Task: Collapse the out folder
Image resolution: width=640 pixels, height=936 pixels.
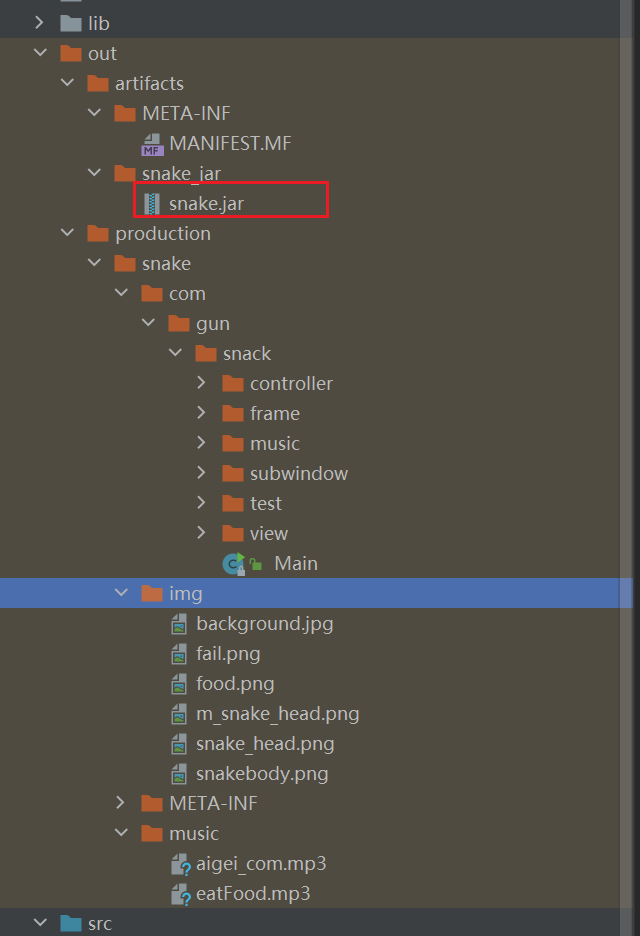Action: pyautogui.click(x=40, y=54)
